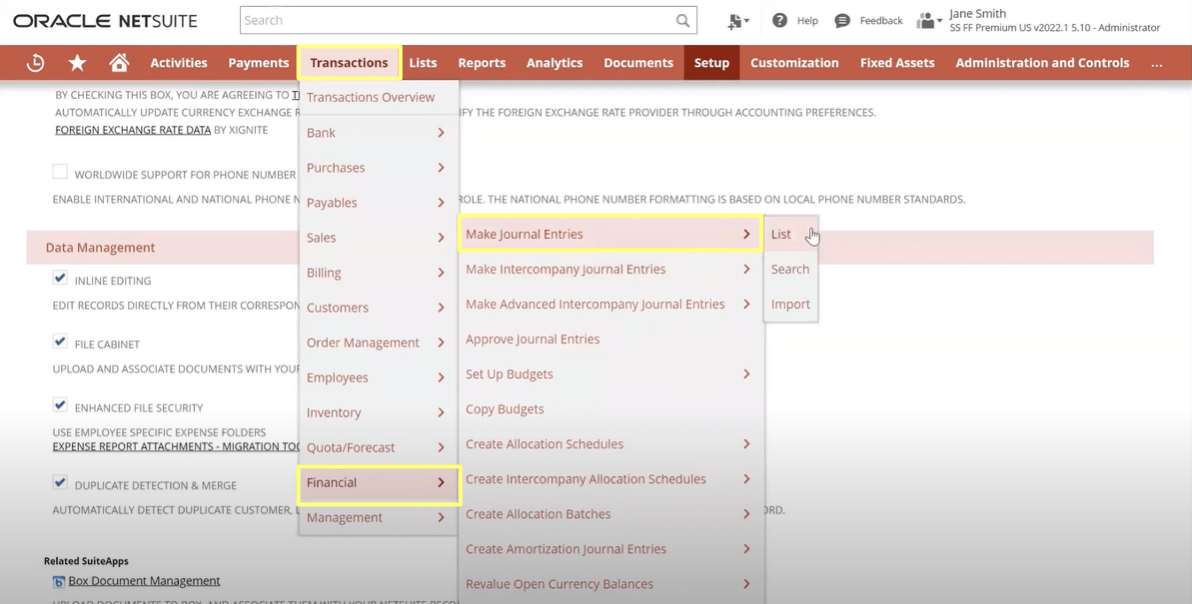Open the Setup menu
The image size is (1192, 604).
(711, 62)
